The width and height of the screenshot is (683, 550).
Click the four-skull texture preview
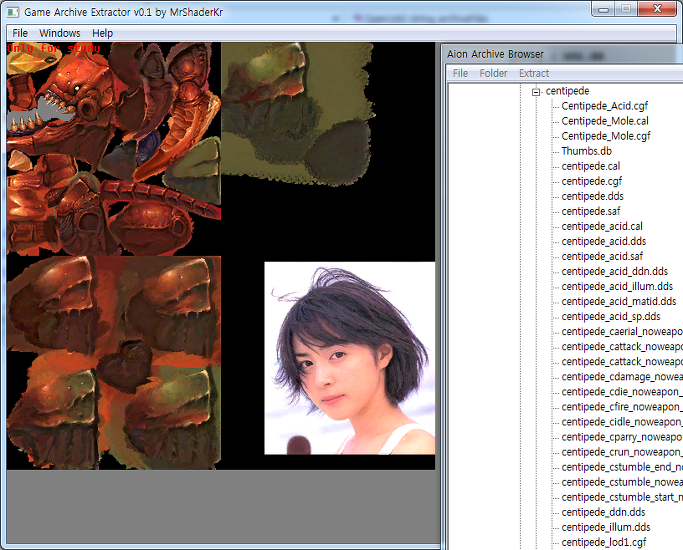point(114,363)
